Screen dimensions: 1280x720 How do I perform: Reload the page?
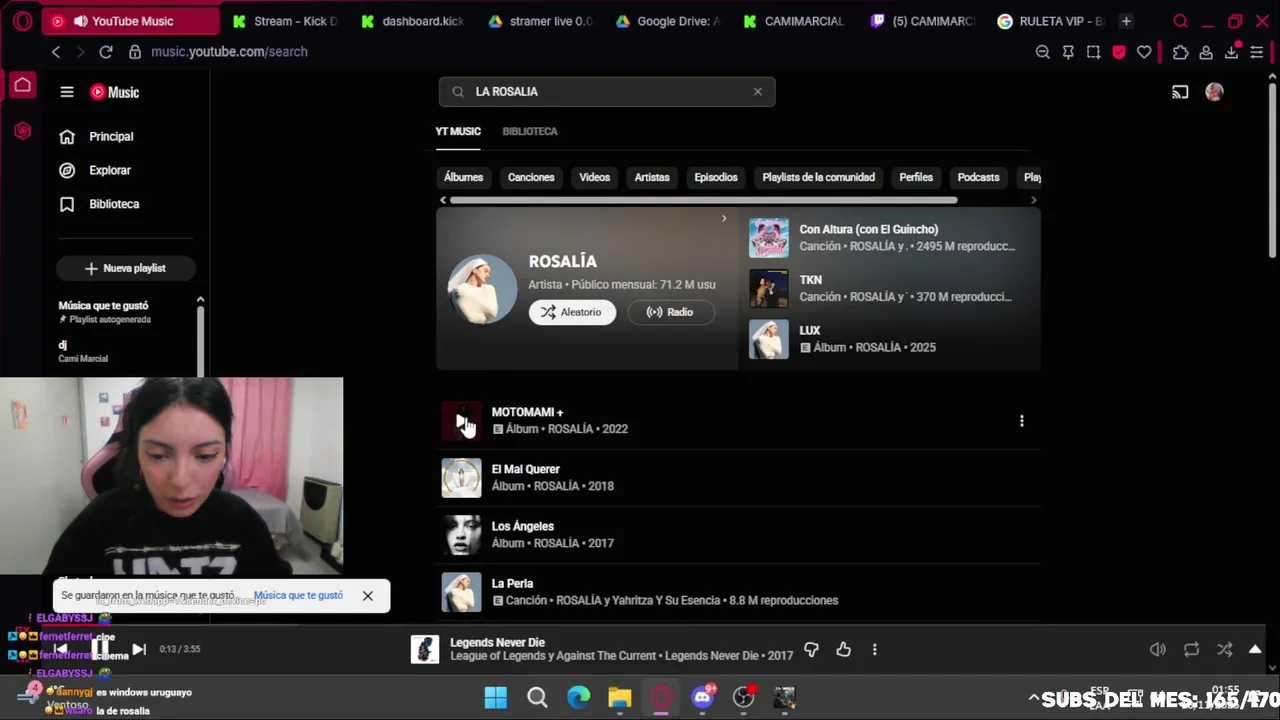coord(106,52)
